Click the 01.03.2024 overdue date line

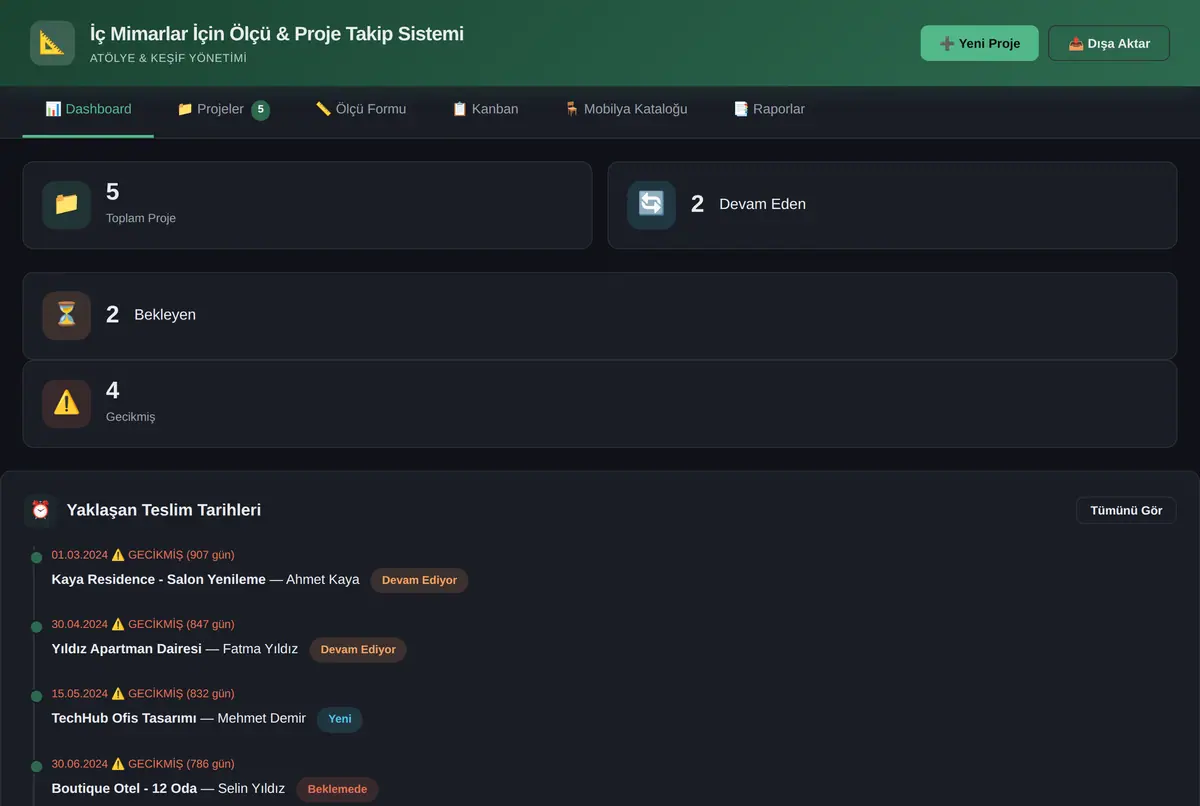click(x=143, y=555)
